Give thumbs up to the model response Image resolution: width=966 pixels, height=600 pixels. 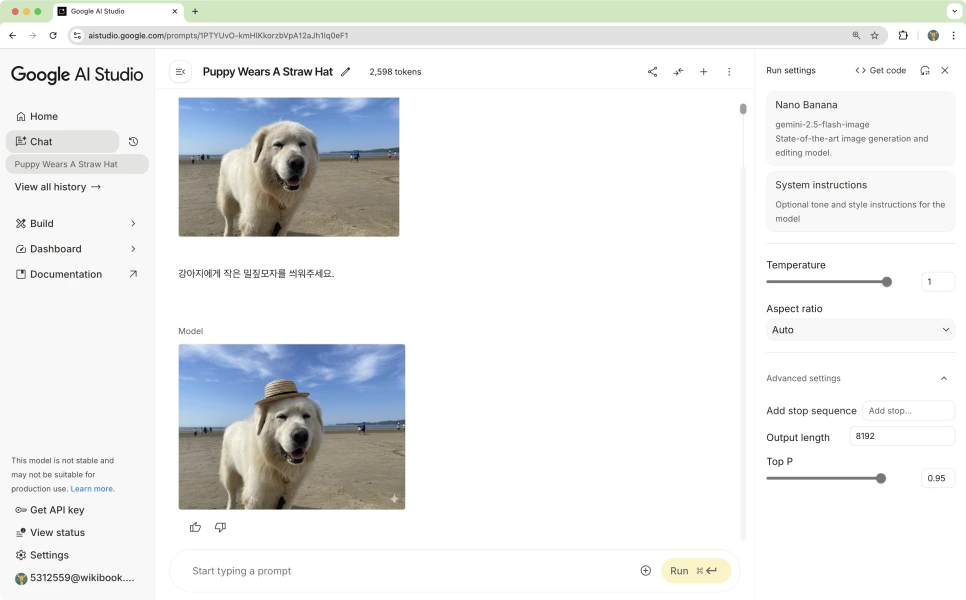[195, 527]
